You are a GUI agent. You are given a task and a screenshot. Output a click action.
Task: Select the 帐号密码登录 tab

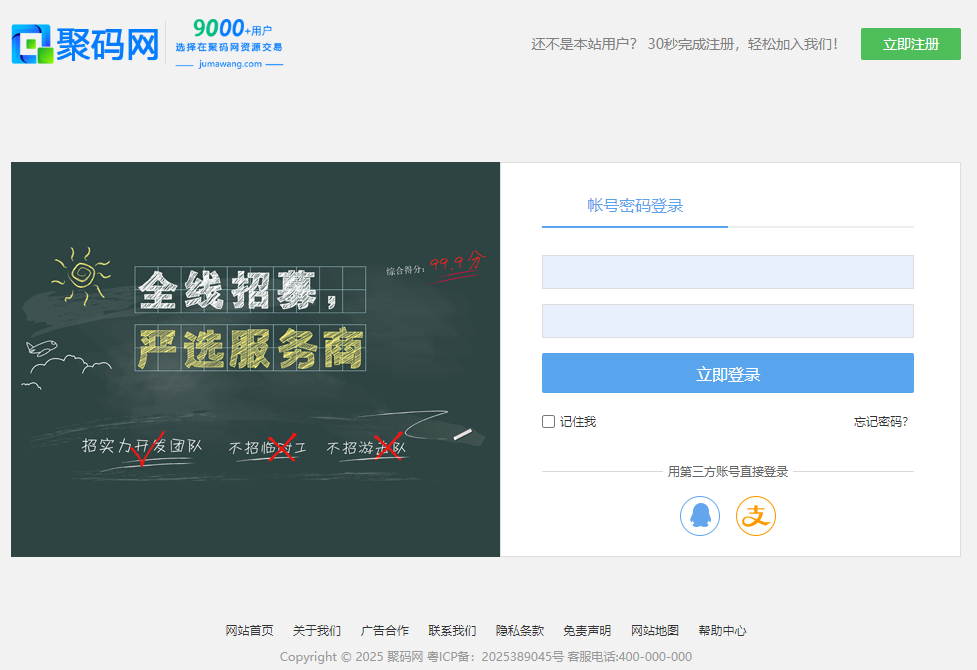635,206
